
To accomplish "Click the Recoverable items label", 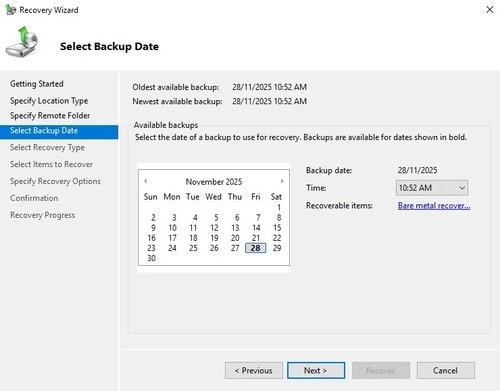I will coord(339,206).
